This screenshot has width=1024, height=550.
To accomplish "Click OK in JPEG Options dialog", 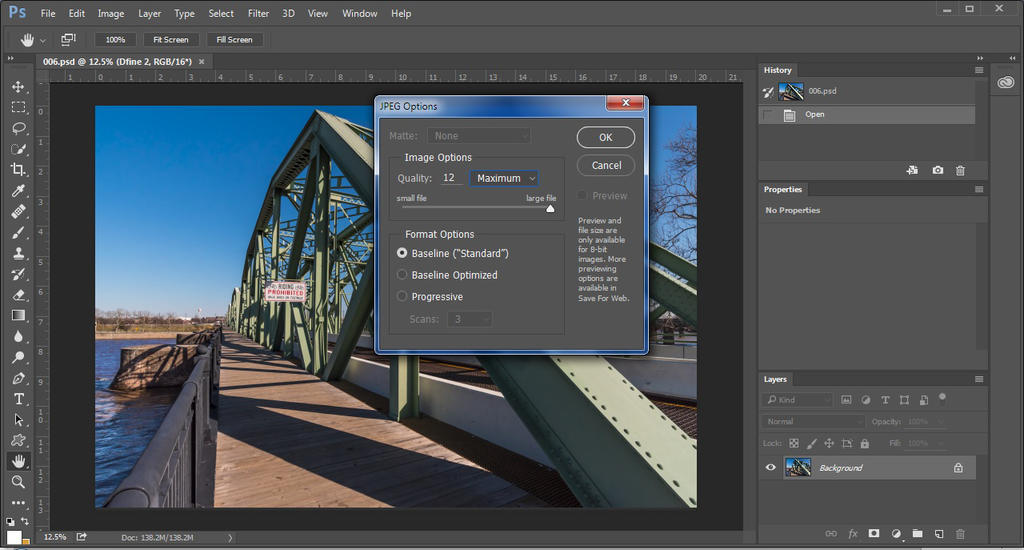I will [x=605, y=138].
